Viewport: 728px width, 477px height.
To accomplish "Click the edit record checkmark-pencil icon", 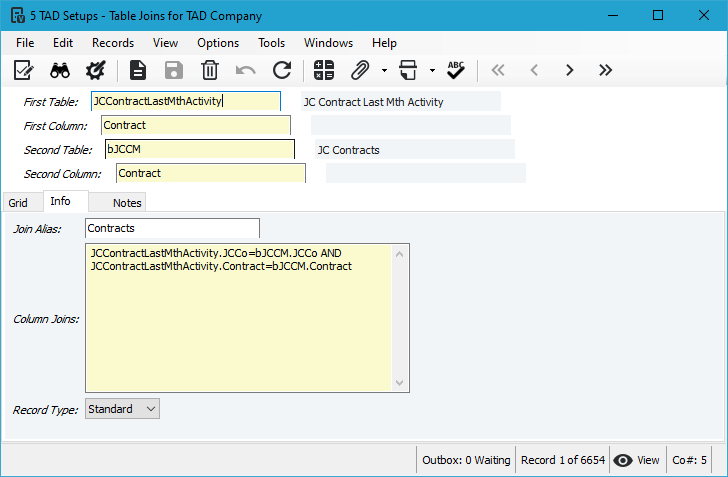I will click(23, 71).
